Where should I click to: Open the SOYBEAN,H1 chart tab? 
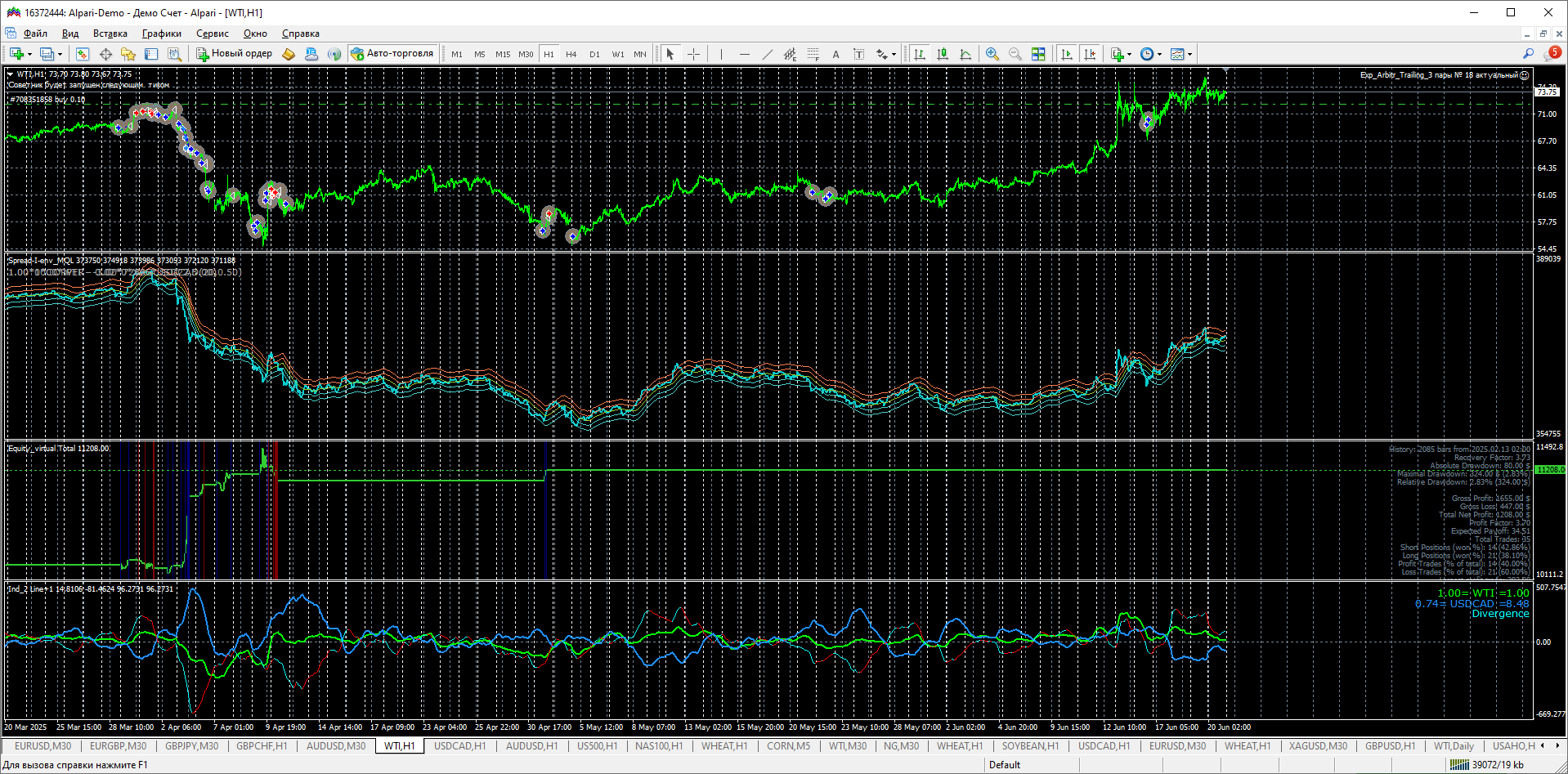1030,745
